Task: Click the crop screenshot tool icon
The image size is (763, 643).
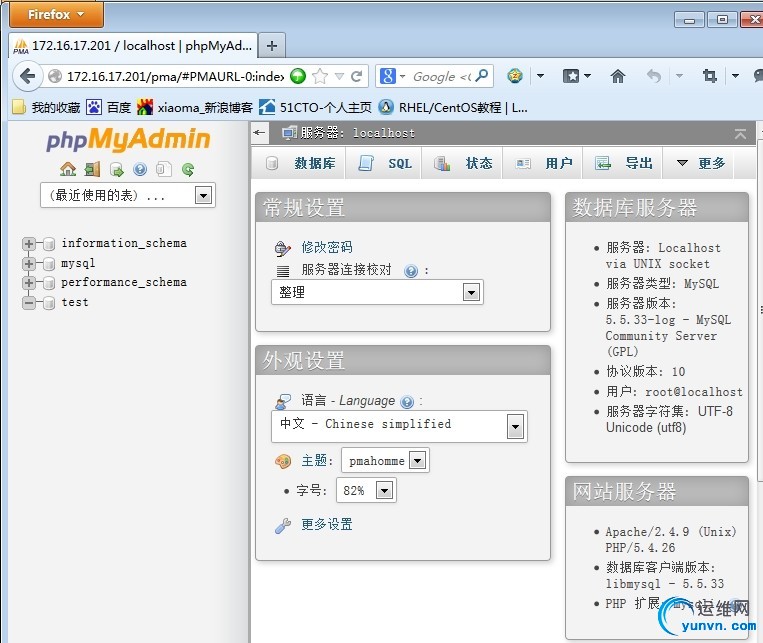Action: tap(709, 76)
